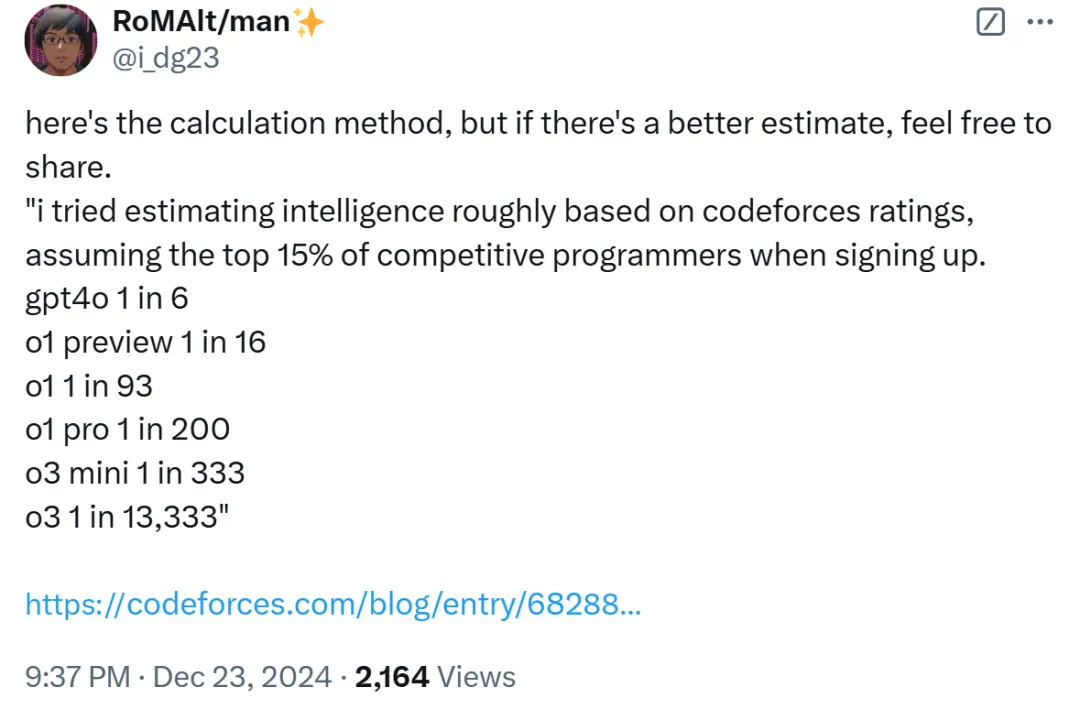Click the 9:37 PM timestamp
Image resolution: width=1080 pixels, height=720 pixels.
[x=78, y=677]
